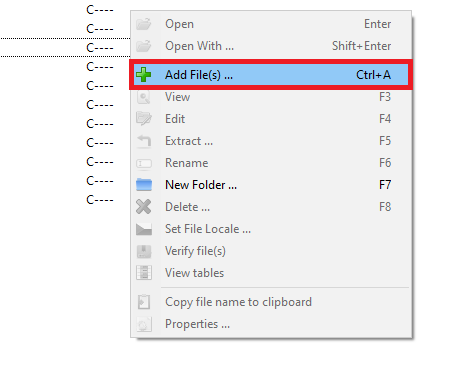
Task: Click the View magnifier icon
Action: 144,97
